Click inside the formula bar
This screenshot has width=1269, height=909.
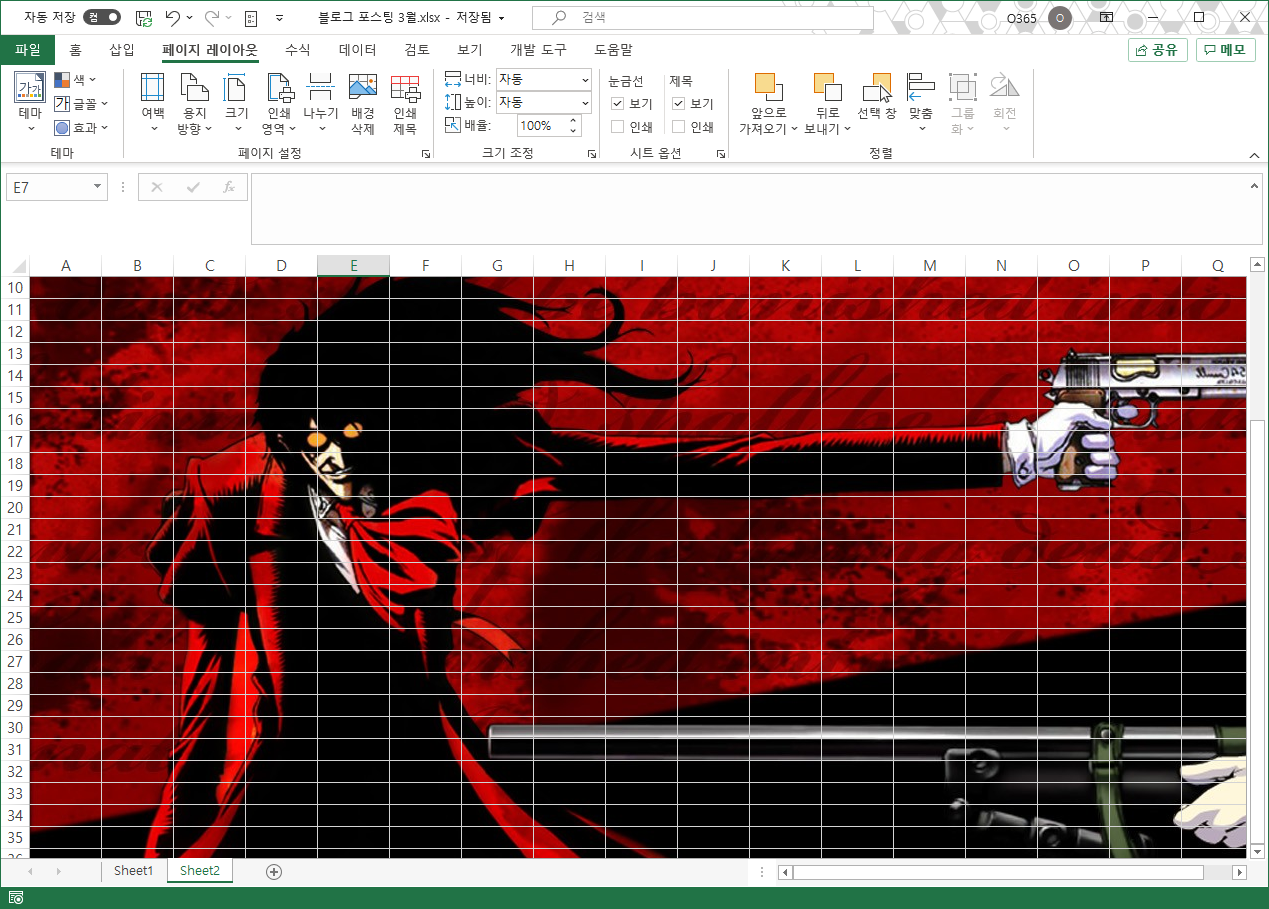(747, 208)
